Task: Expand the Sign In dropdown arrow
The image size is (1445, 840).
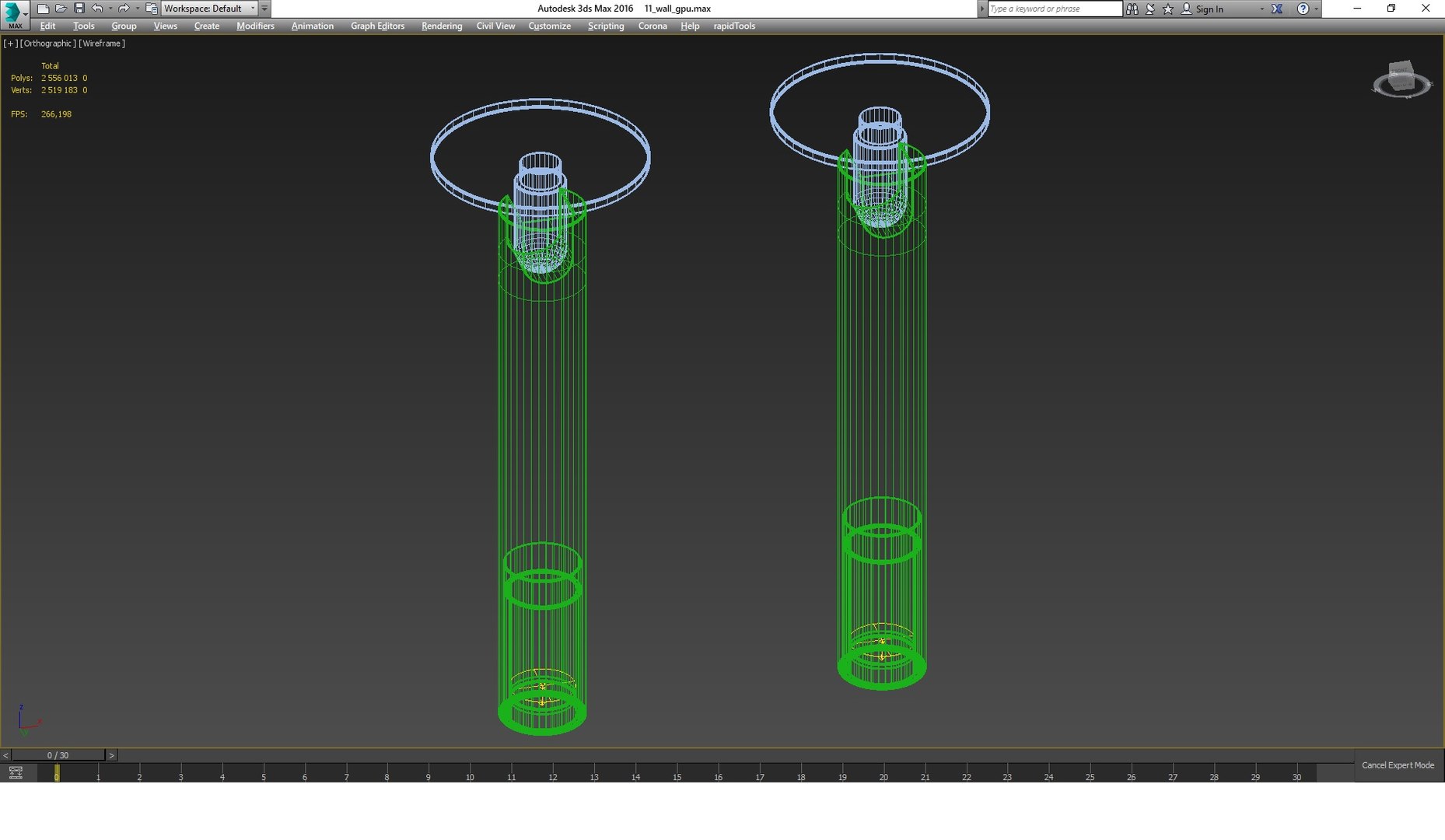Action: click(x=1261, y=9)
